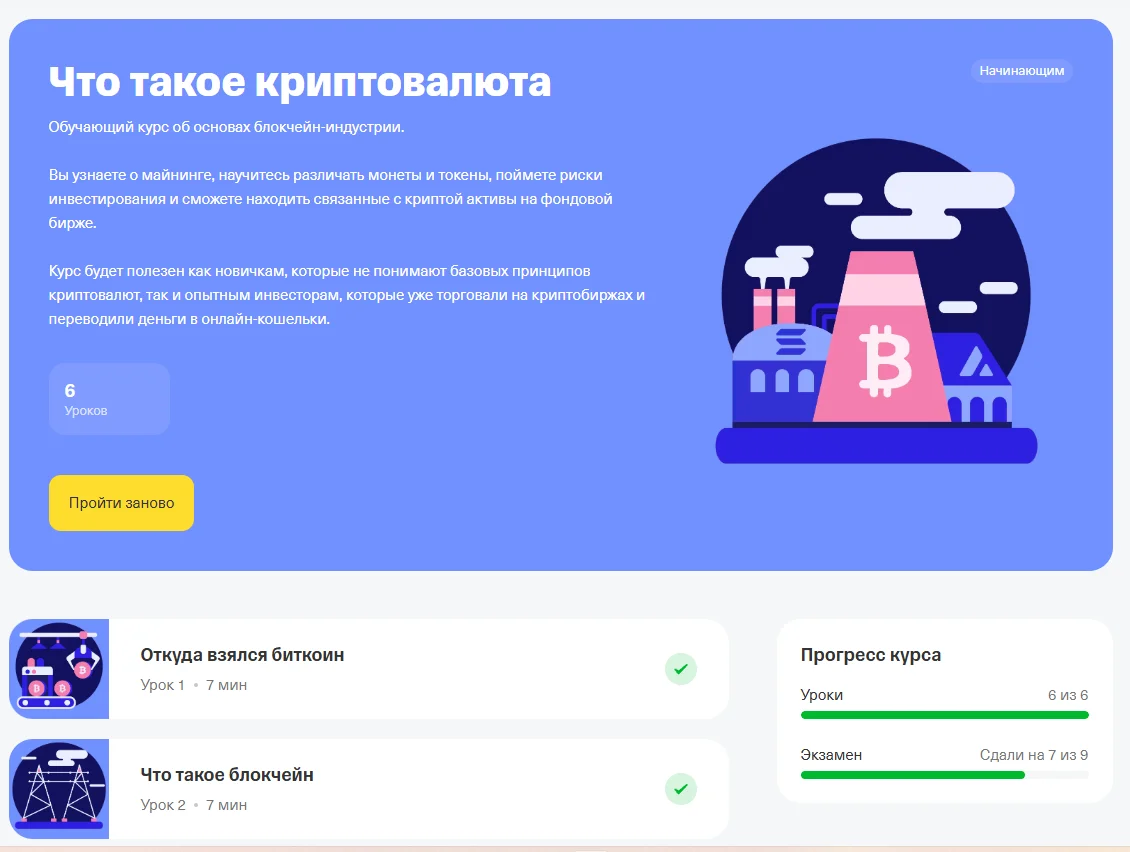Click the "Что такое криптовалюта" course title
The width and height of the screenshot is (1130, 852).
(300, 81)
